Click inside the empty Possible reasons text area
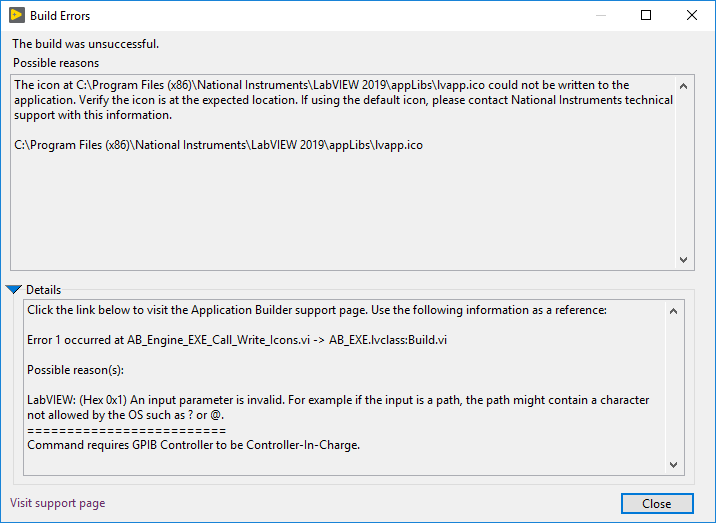The width and height of the screenshot is (716, 523). pos(342,210)
